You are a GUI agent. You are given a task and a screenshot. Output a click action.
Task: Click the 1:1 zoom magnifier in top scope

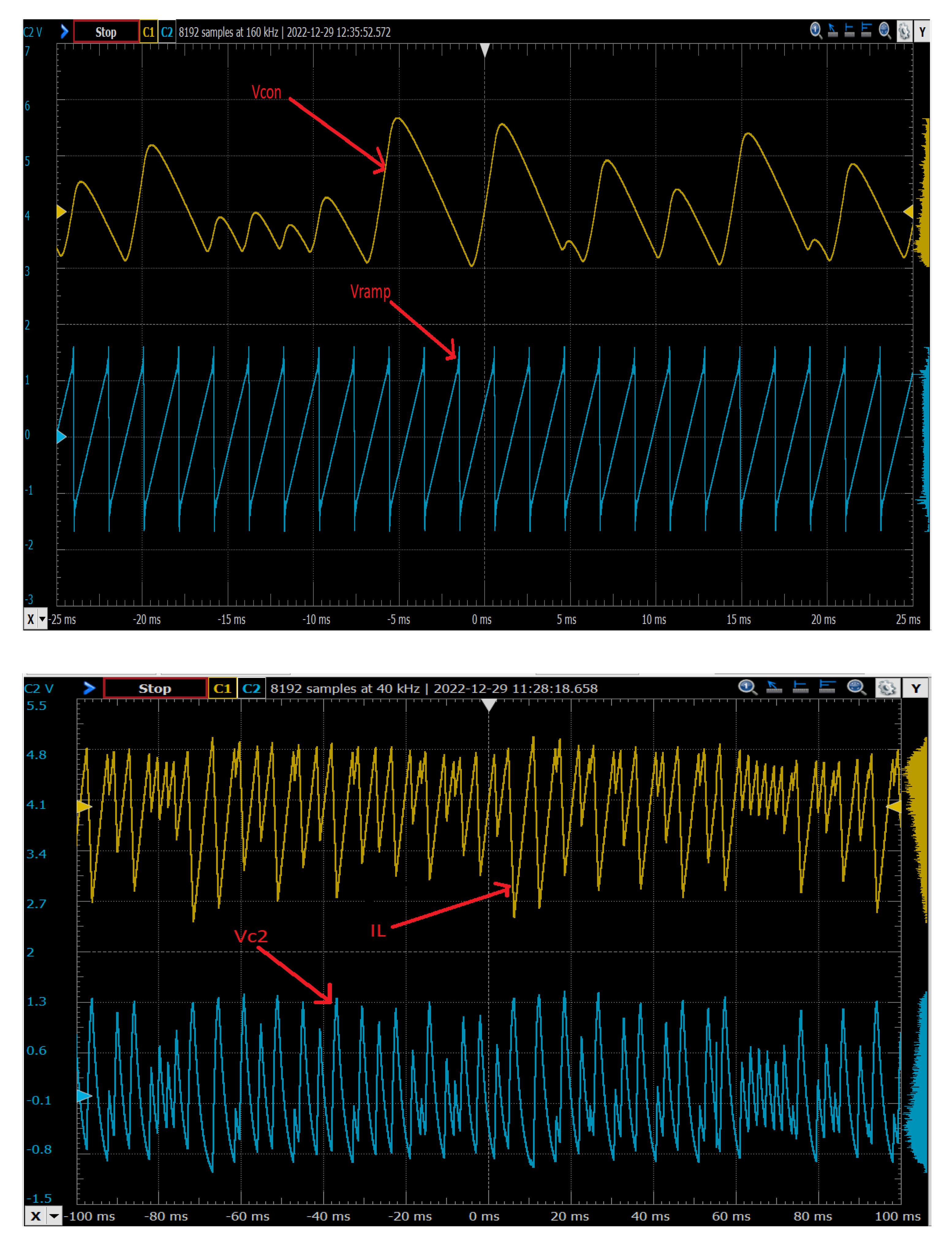[x=815, y=31]
